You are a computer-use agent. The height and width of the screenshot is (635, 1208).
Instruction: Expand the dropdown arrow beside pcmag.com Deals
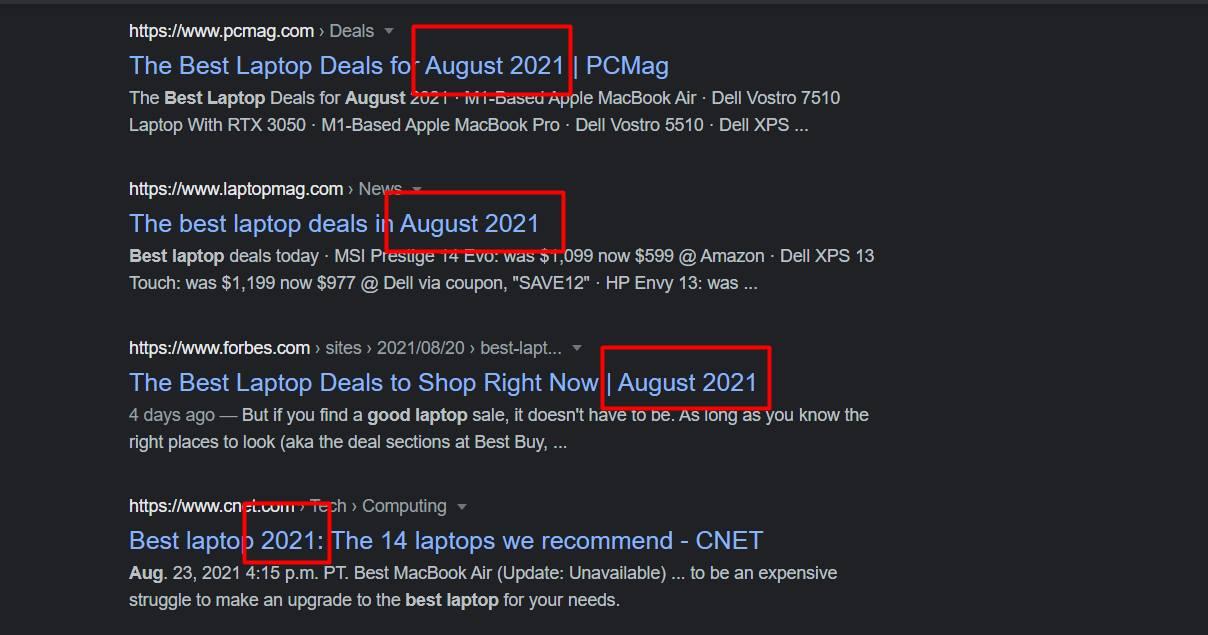tap(389, 31)
